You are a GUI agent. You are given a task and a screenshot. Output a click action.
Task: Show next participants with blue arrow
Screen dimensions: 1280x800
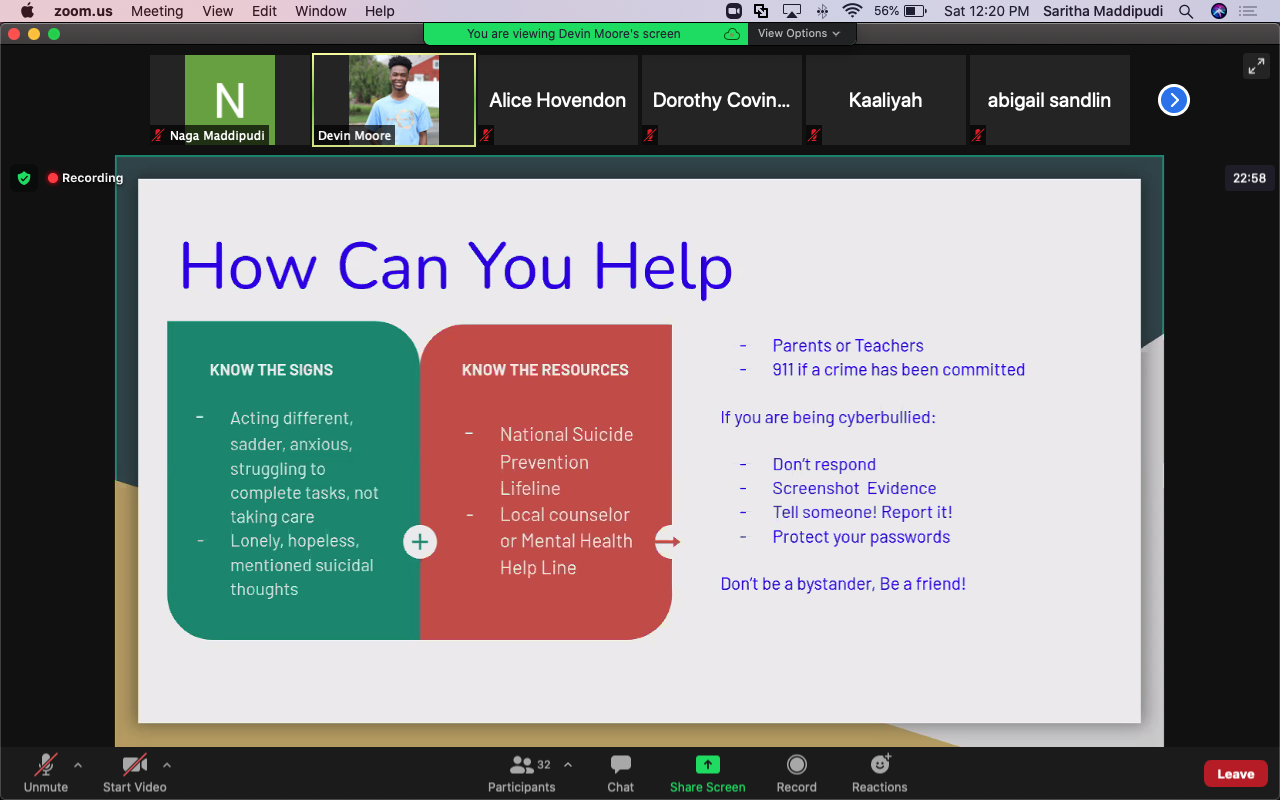[1174, 100]
